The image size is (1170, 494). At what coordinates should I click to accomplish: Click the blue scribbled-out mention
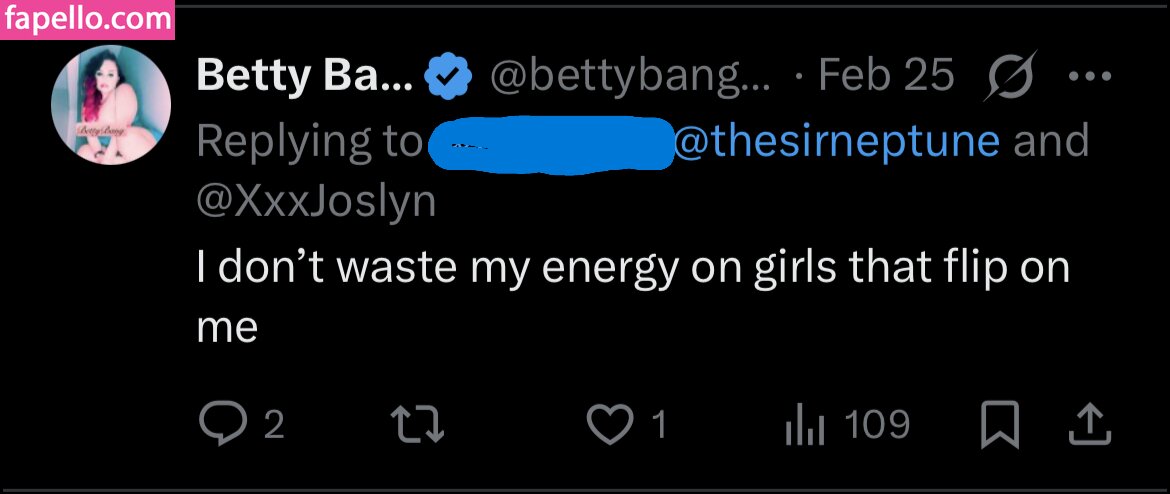point(550,142)
